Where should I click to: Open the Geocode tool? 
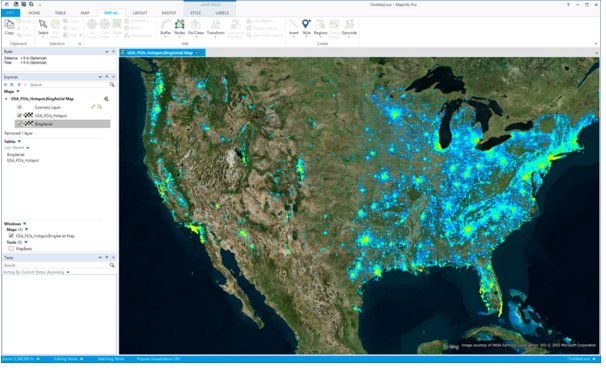coord(349,27)
